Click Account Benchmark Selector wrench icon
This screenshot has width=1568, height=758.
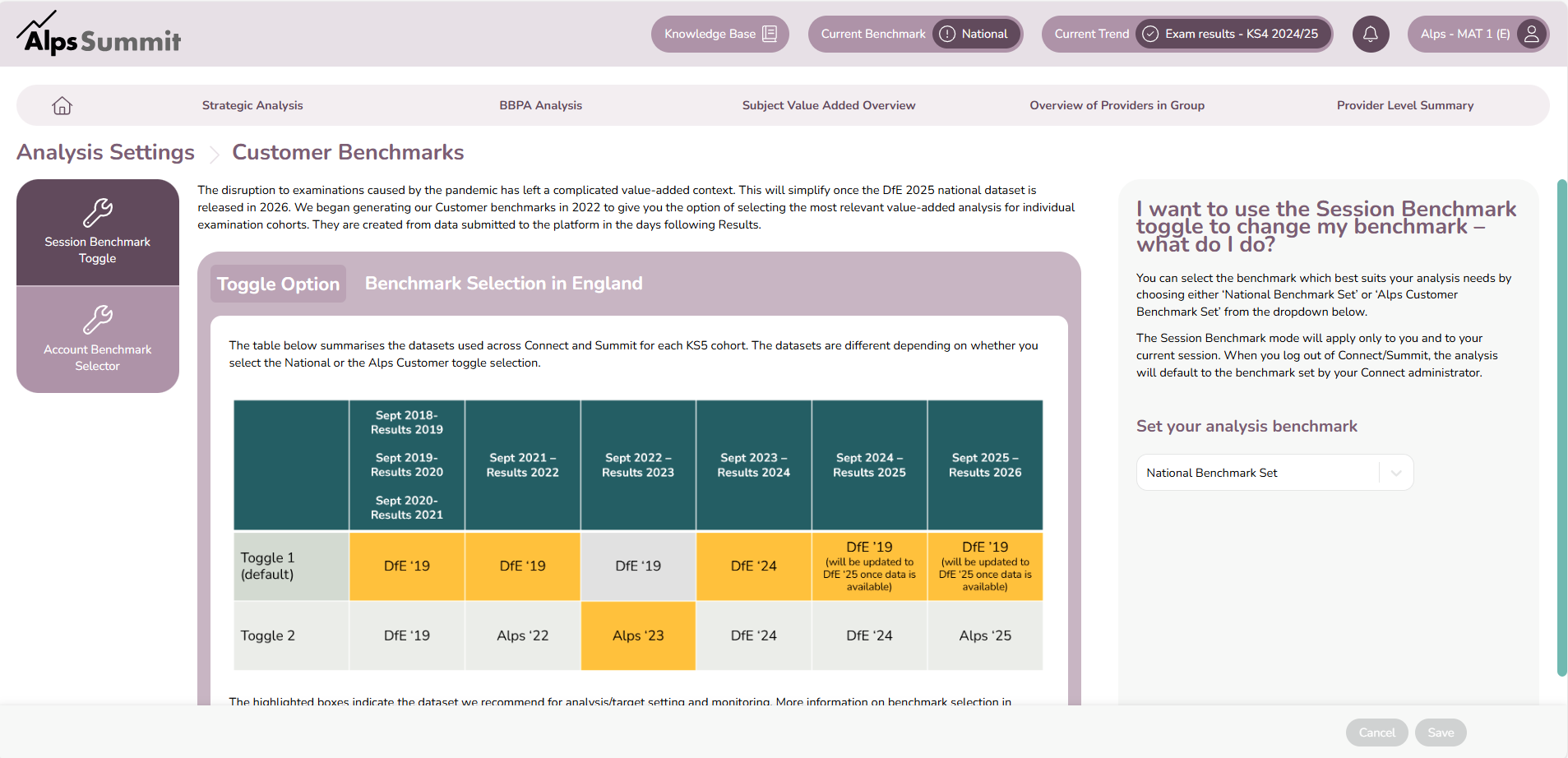[x=98, y=320]
